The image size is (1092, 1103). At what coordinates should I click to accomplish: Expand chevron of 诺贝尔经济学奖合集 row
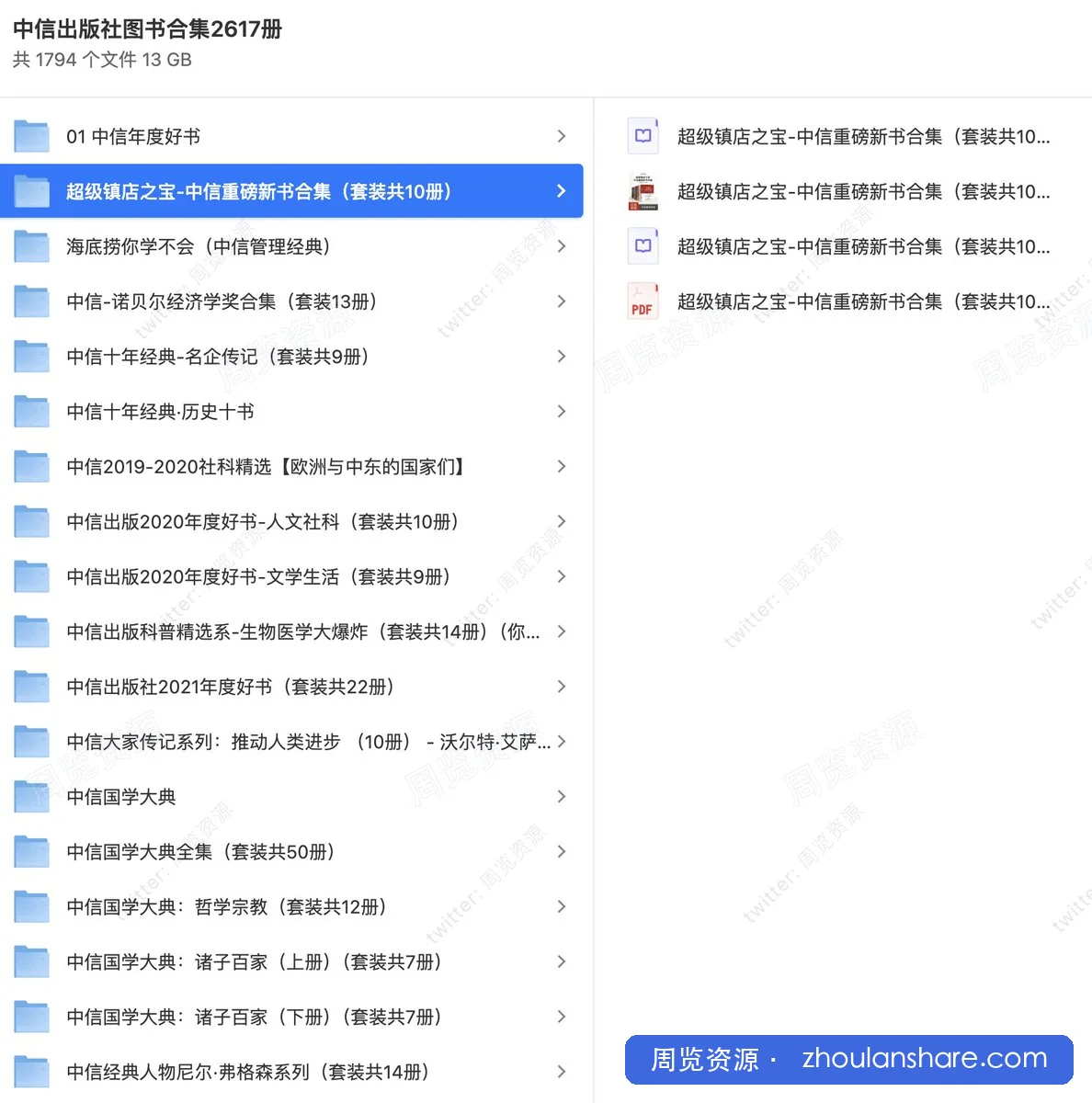click(x=562, y=301)
